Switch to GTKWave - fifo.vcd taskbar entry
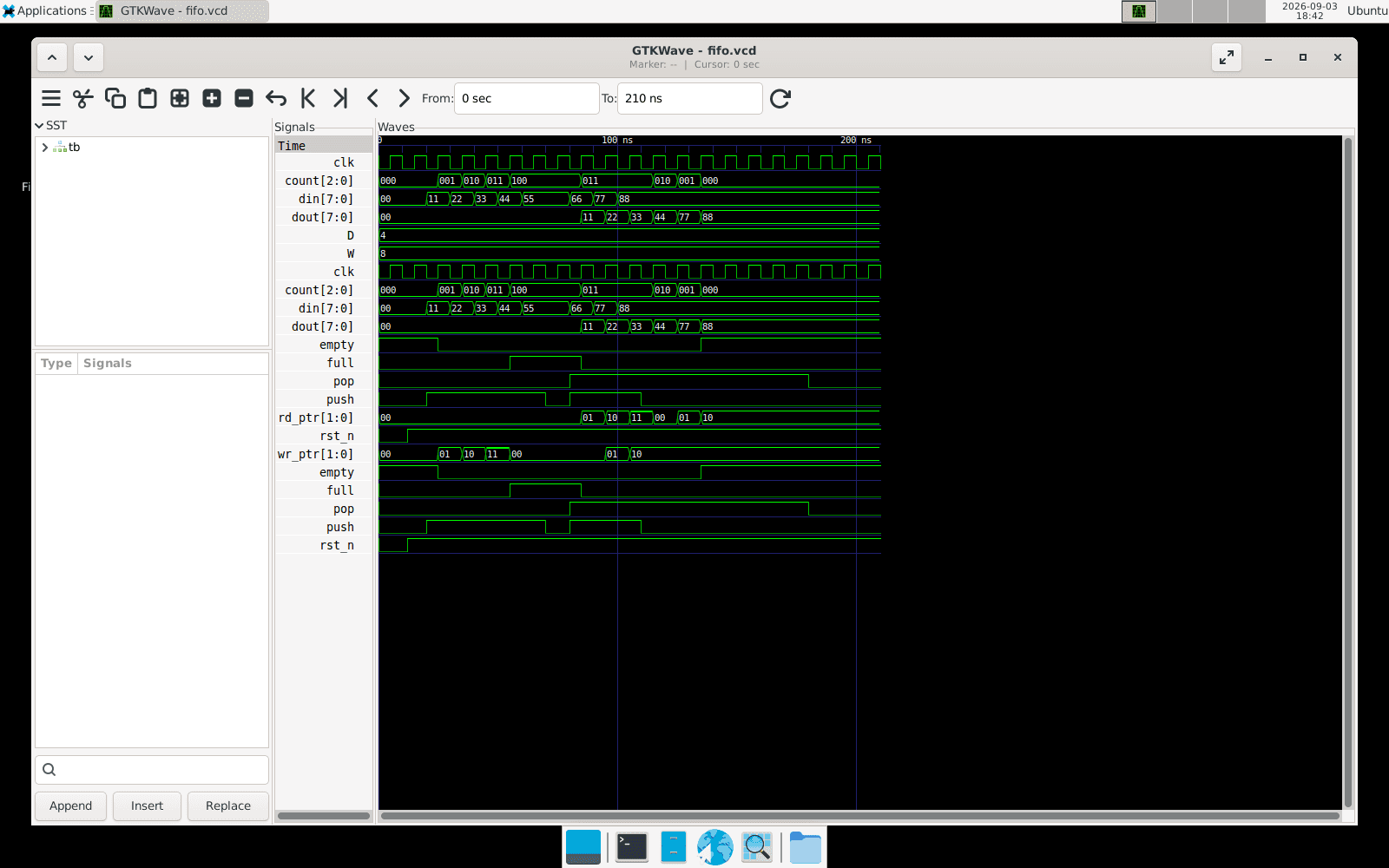 (182, 11)
